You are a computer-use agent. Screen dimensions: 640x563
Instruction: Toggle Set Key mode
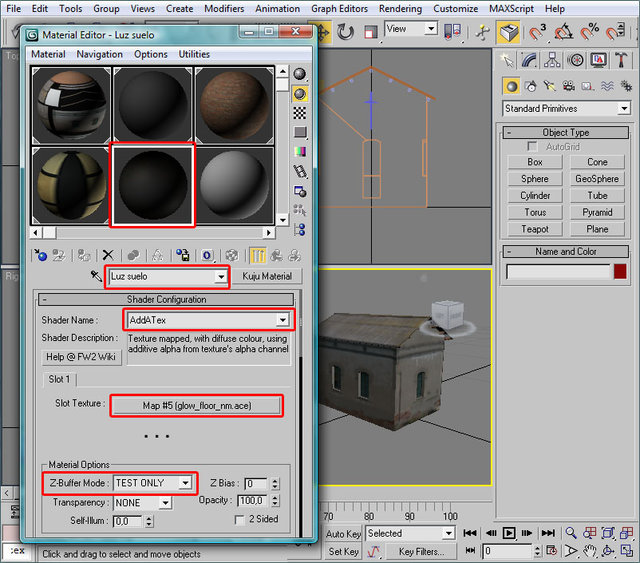coord(343,551)
